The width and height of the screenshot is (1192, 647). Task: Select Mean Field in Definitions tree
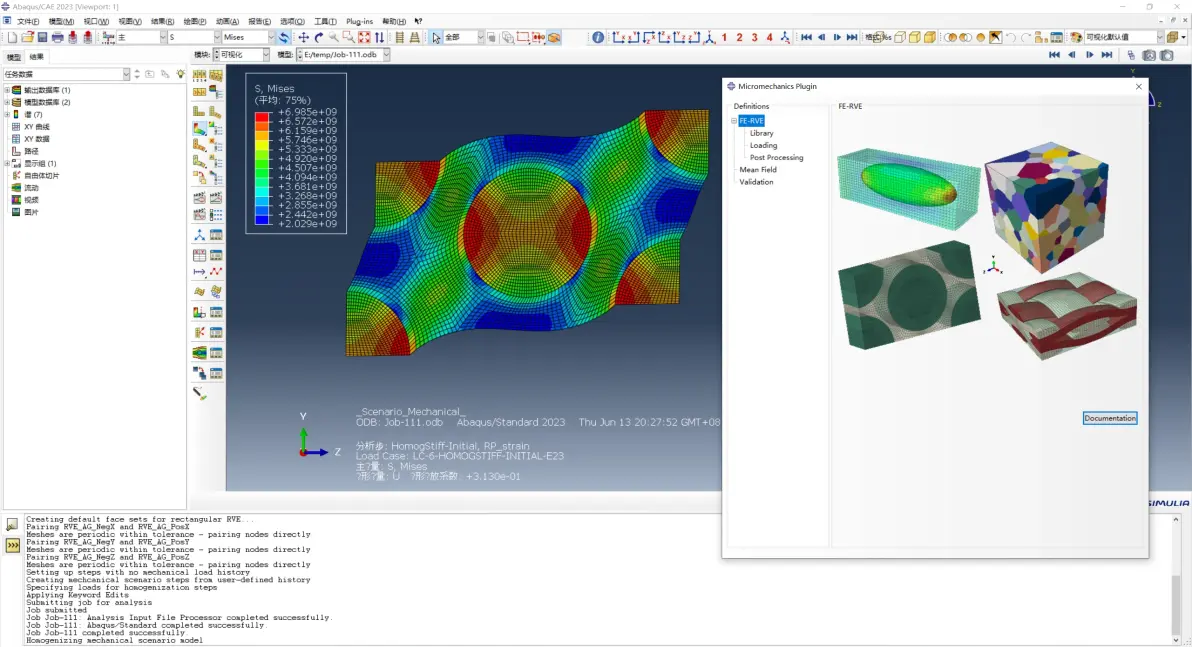[x=758, y=170]
